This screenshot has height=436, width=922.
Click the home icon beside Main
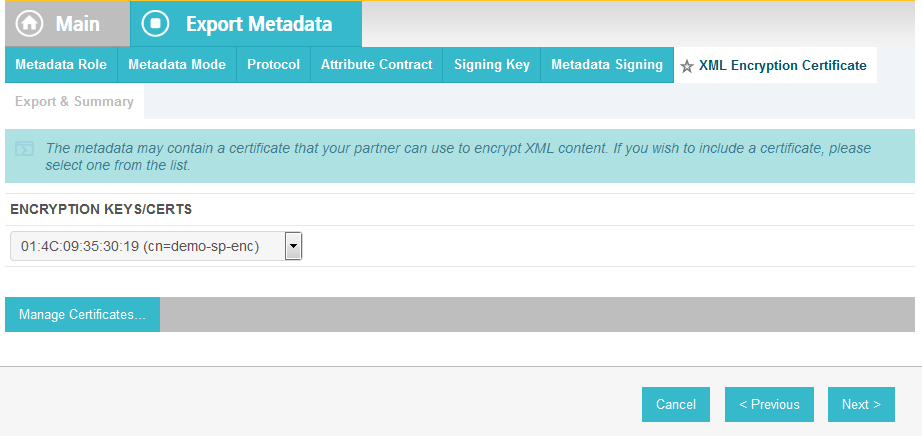(x=29, y=24)
